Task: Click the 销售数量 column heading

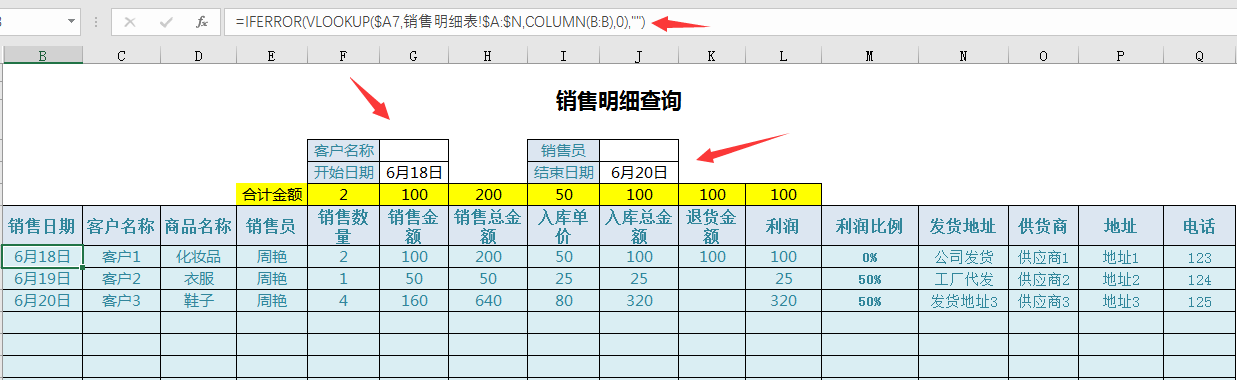Action: coord(344,225)
